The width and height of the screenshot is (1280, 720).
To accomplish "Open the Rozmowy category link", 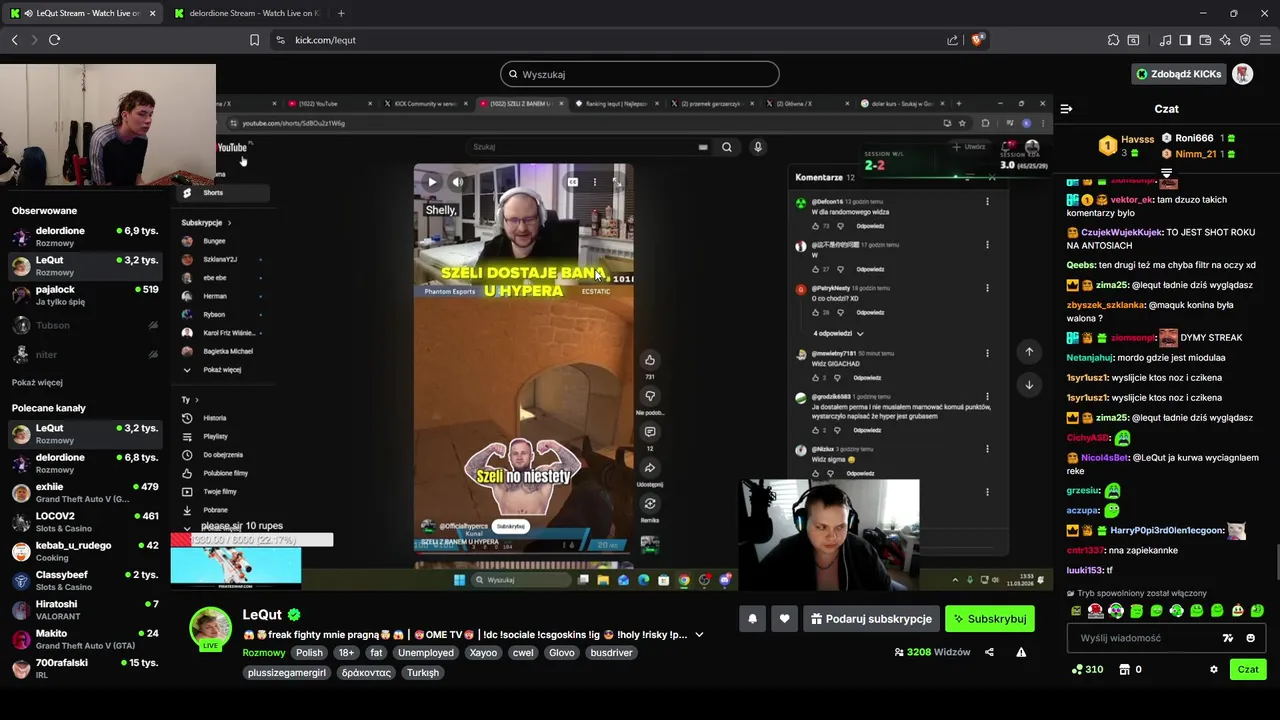I will (264, 652).
